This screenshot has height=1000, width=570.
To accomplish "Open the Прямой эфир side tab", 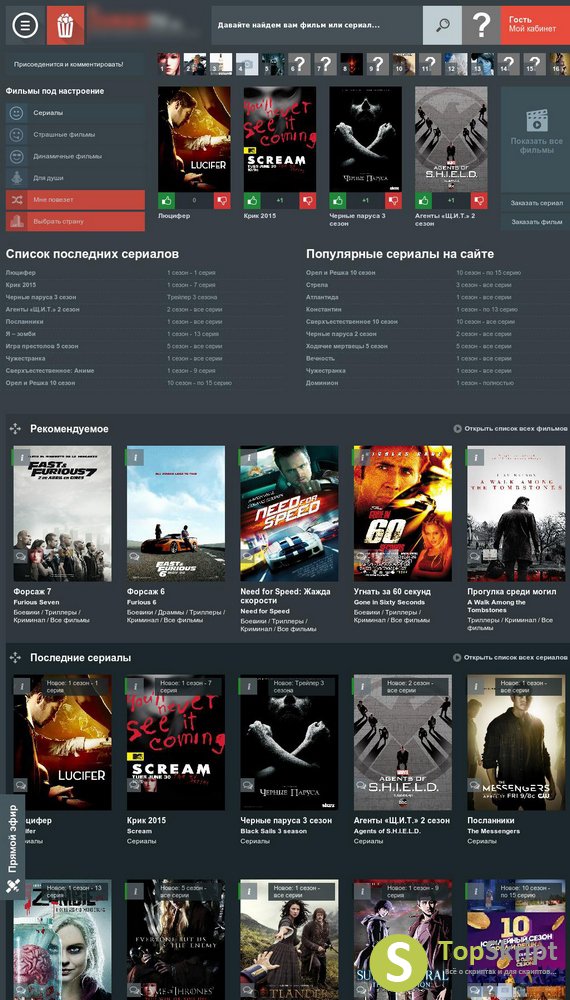I will pos(13,846).
